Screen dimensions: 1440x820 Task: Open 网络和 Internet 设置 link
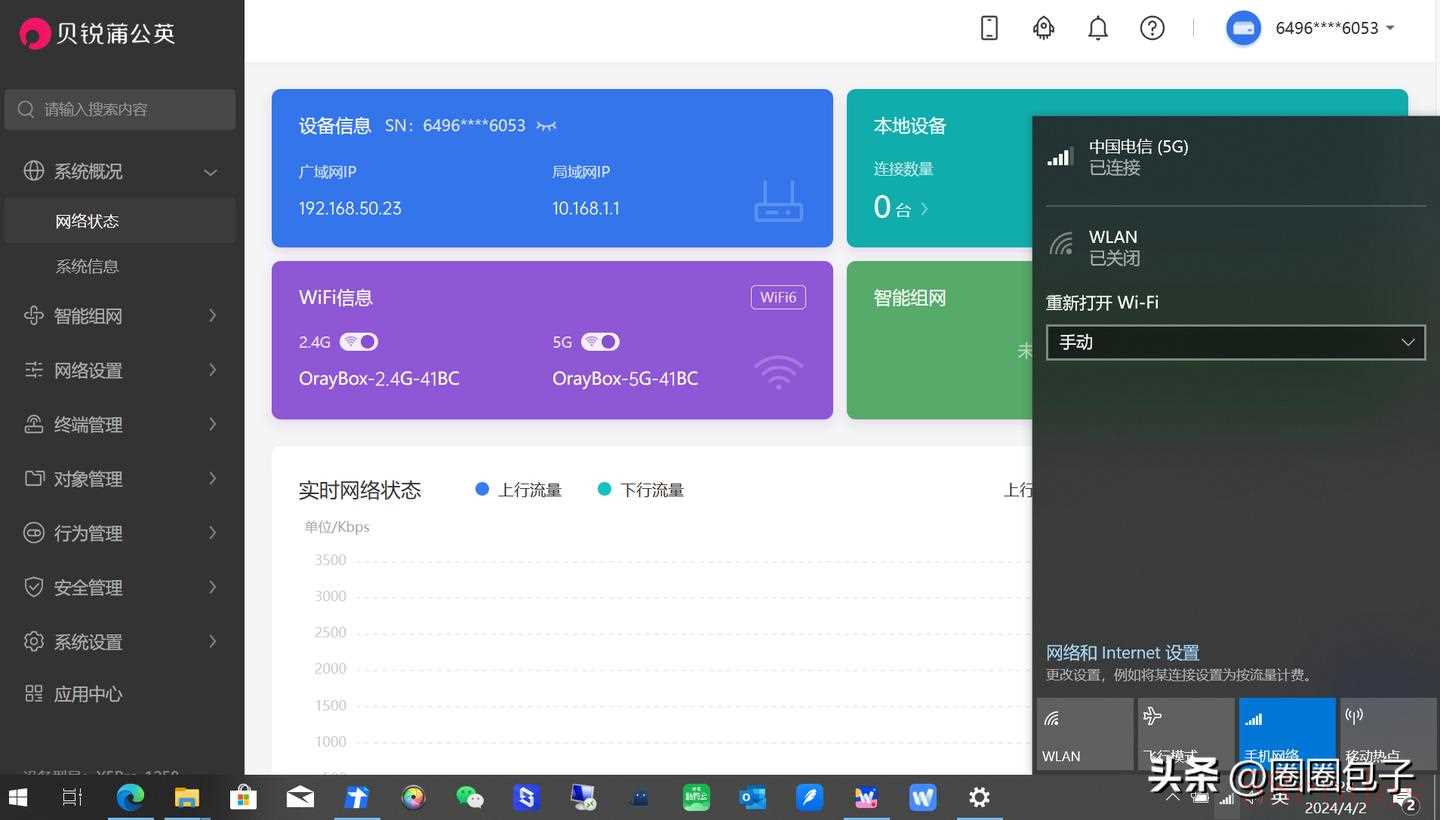click(1122, 653)
